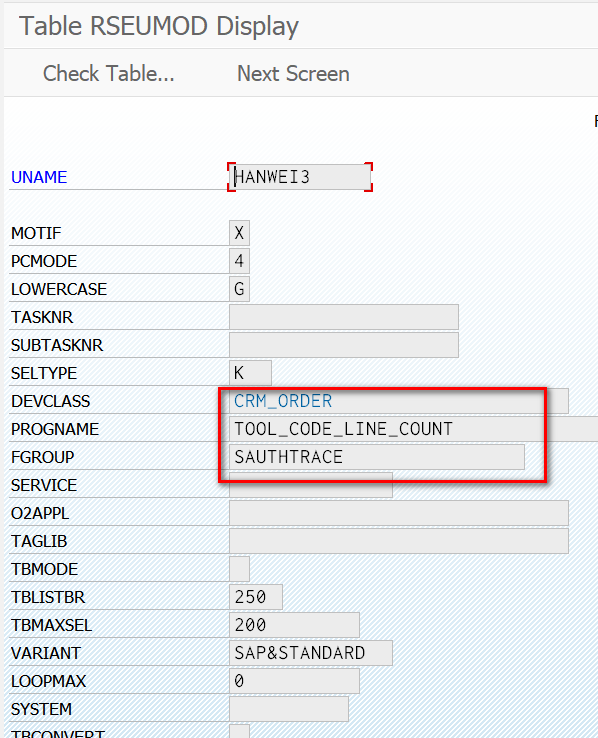
Task: Focus the empty TASKNR field
Action: [x=344, y=317]
